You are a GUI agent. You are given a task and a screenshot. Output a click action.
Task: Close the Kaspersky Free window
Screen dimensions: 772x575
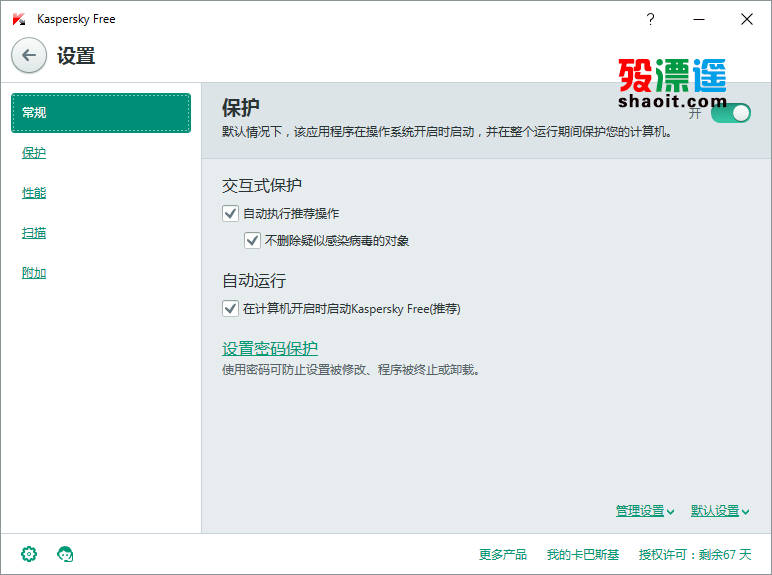pos(747,19)
